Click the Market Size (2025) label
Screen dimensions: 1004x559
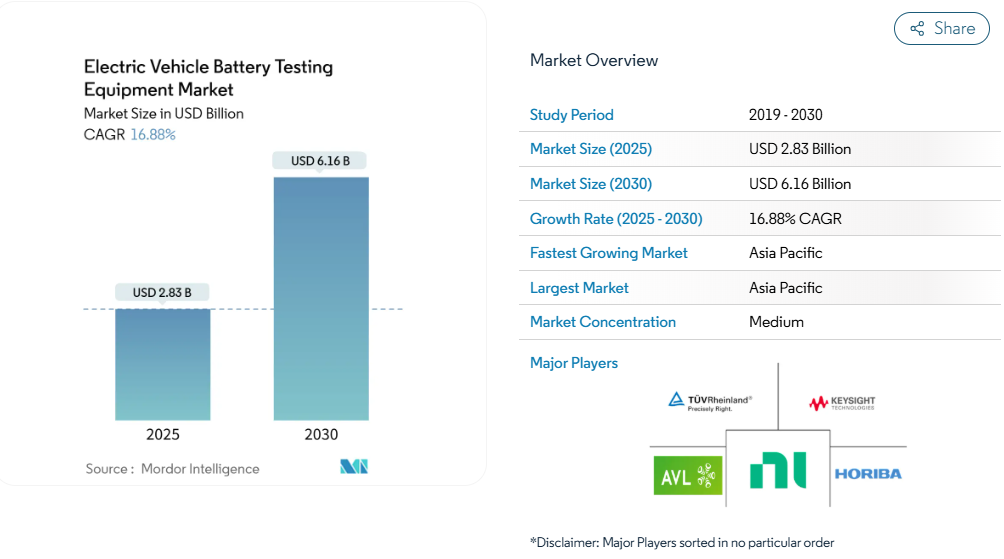pyautogui.click(x=591, y=149)
